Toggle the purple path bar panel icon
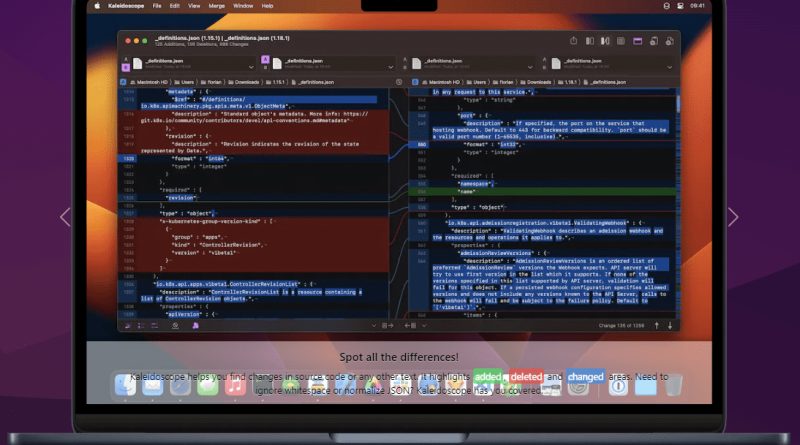Viewport: 800px width, 445px height. coord(637,41)
